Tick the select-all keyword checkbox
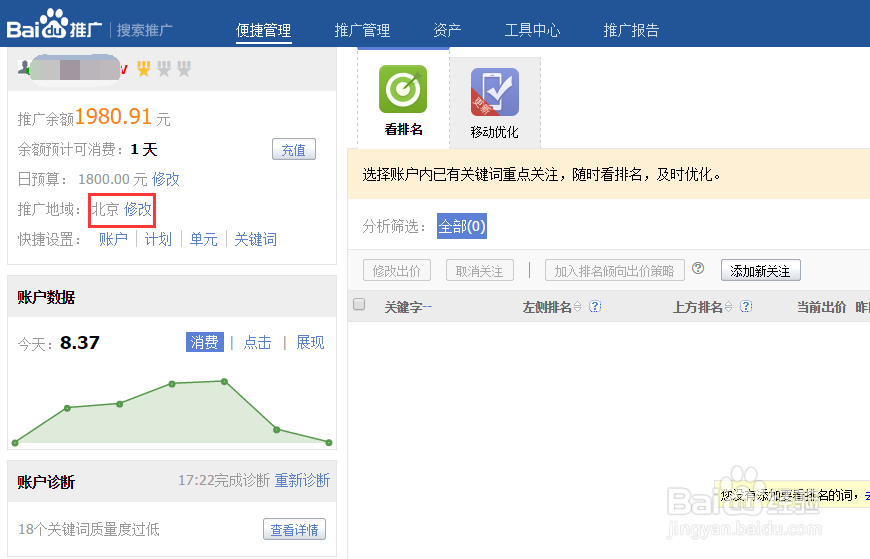Viewport: 870px width, 559px height. click(359, 304)
